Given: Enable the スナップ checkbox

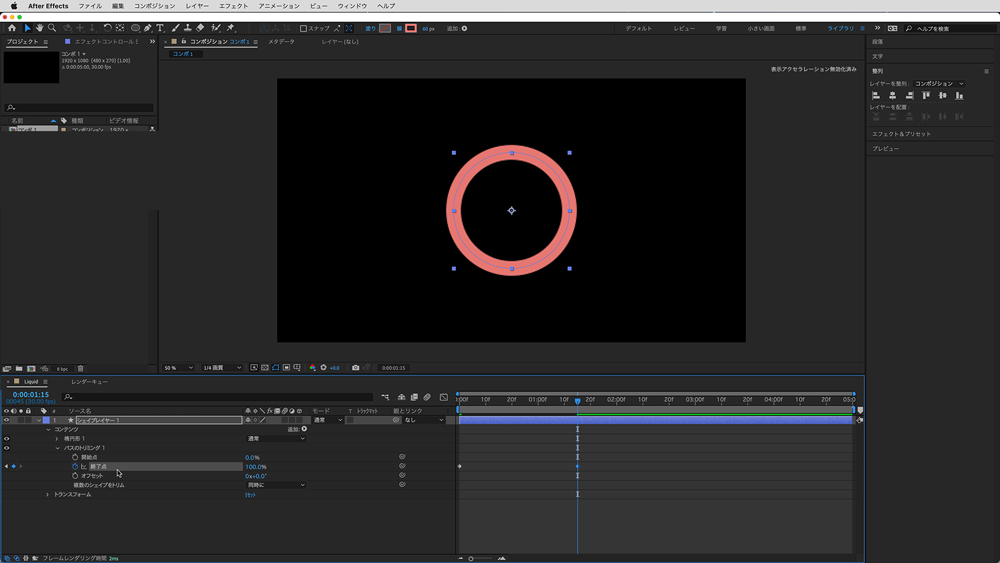Looking at the screenshot, I should pos(304,28).
